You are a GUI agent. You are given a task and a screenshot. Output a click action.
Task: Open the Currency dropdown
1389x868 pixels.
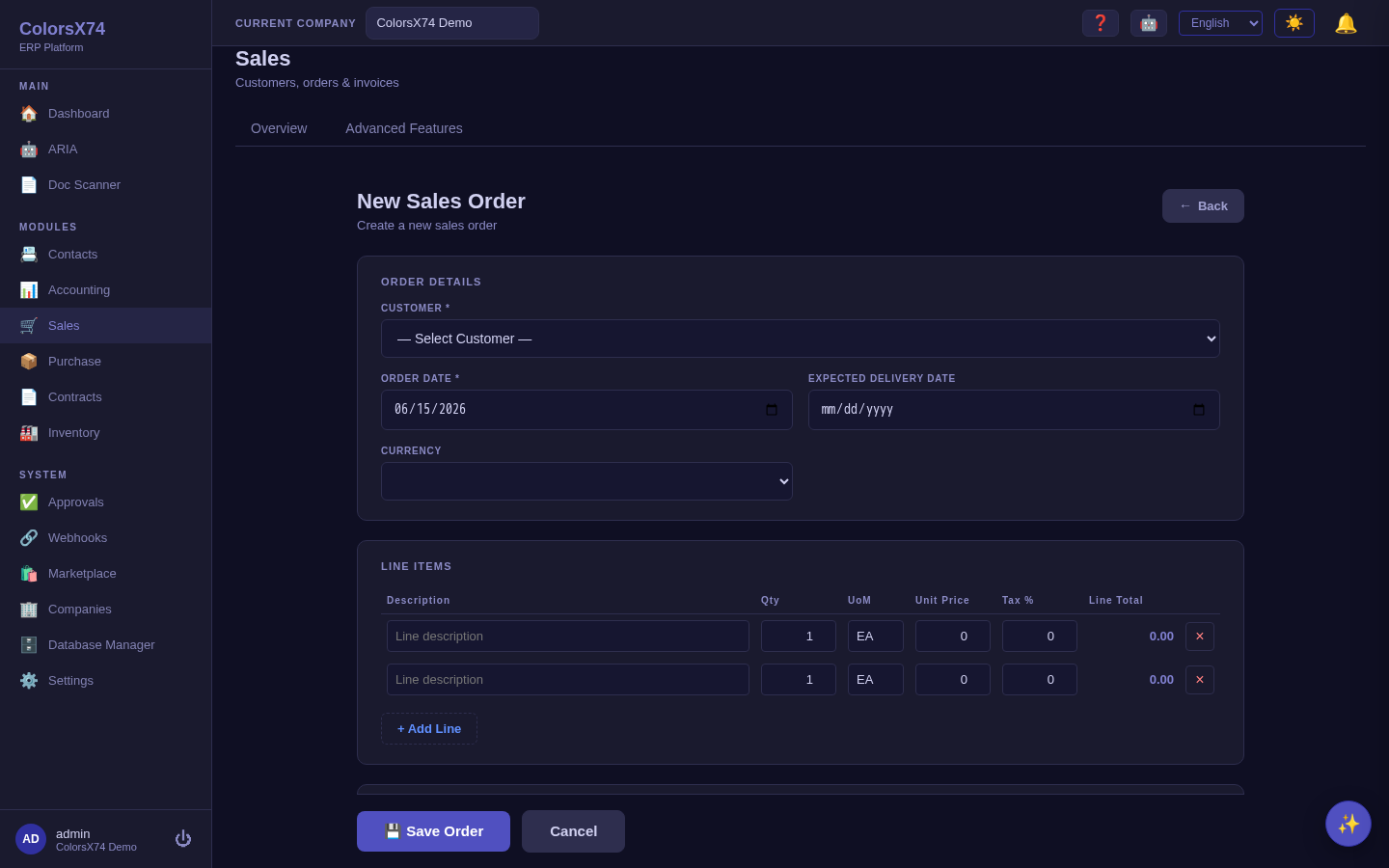[x=586, y=481]
